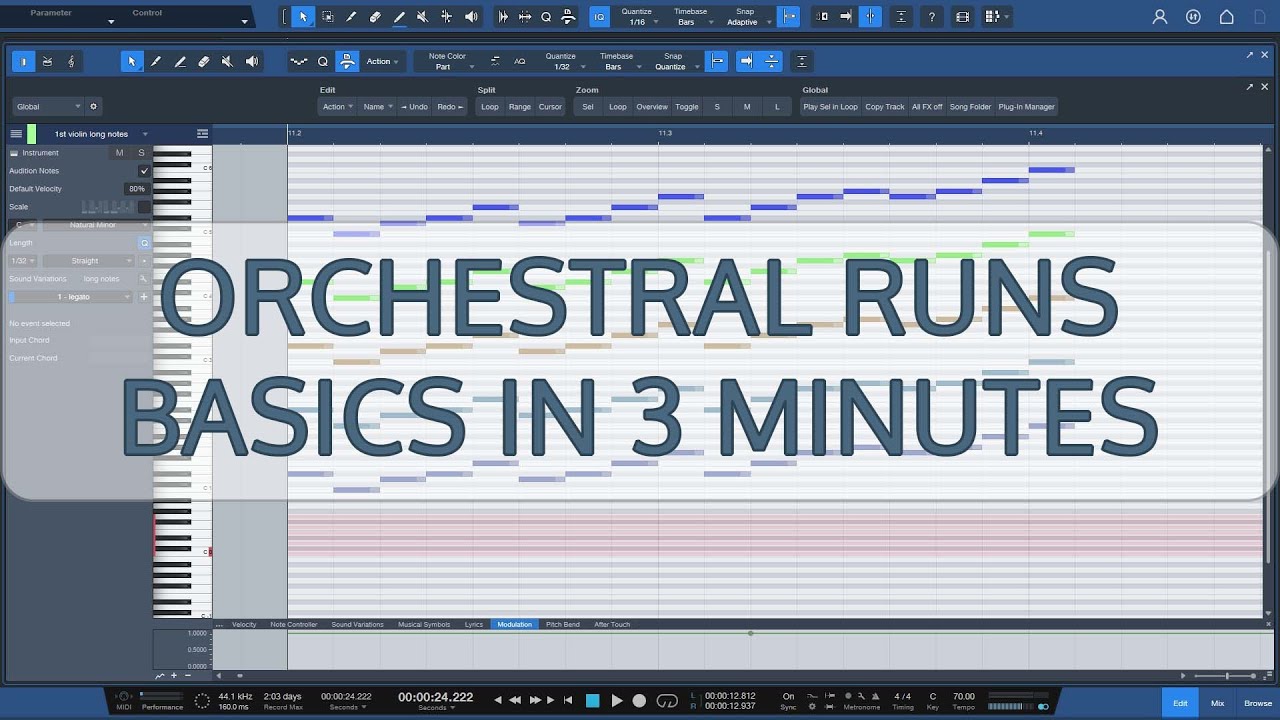Image resolution: width=1280 pixels, height=720 pixels.
Task: Open the 1 - legato variation dropdown
Action: click(x=71, y=297)
